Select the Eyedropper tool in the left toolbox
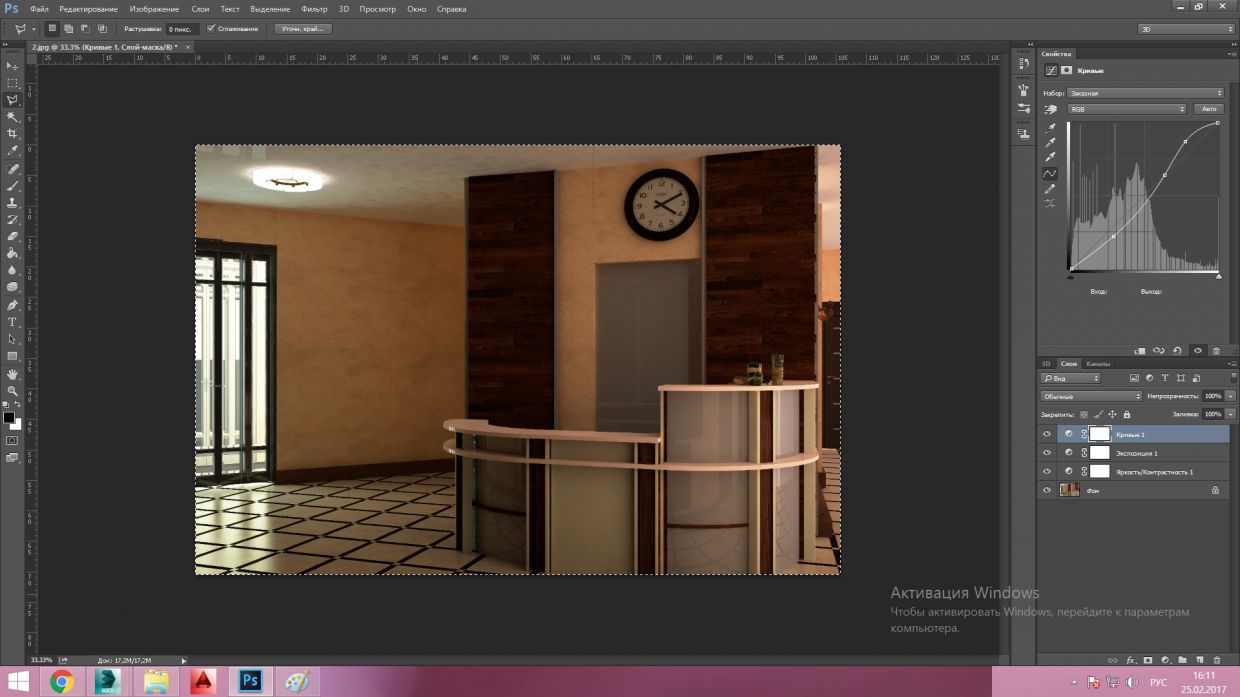This screenshot has width=1240, height=697. coord(13,151)
